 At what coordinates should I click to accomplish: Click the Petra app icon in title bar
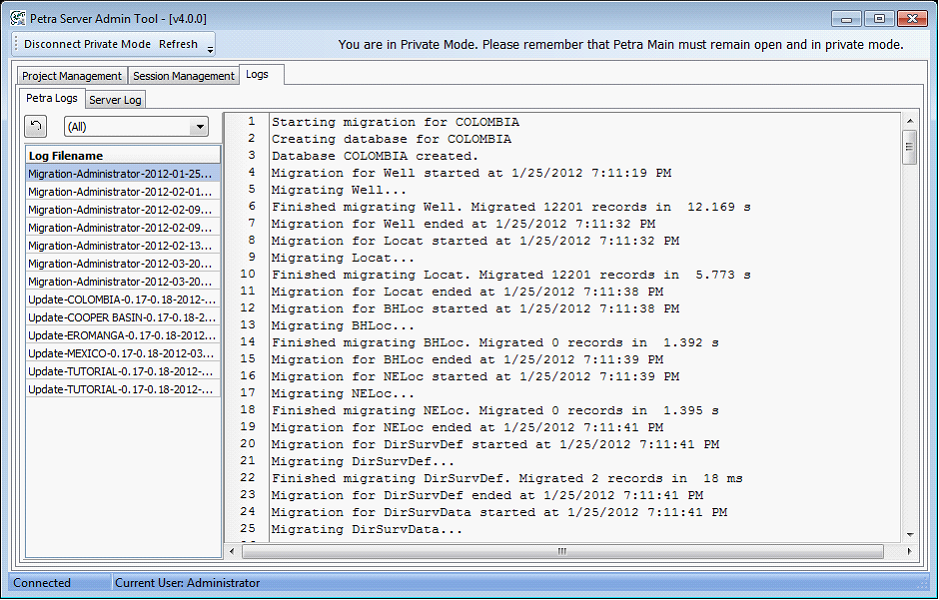17,18
